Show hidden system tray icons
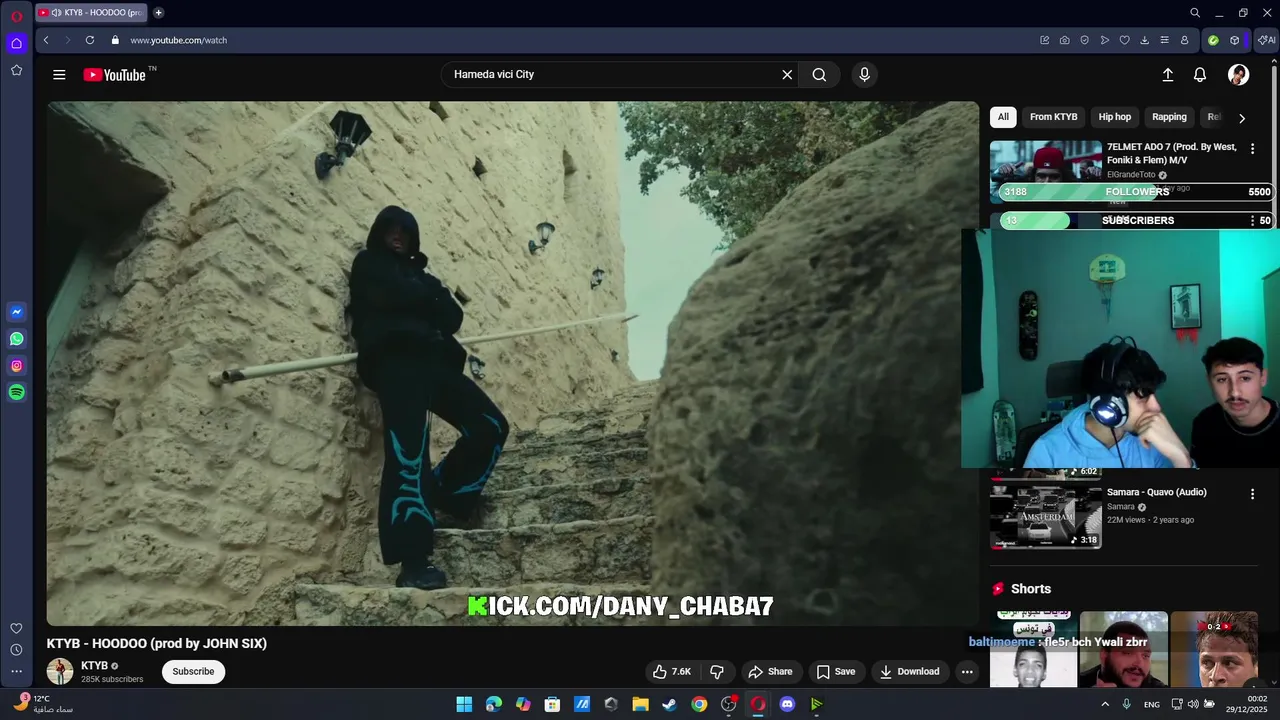 (x=1105, y=704)
